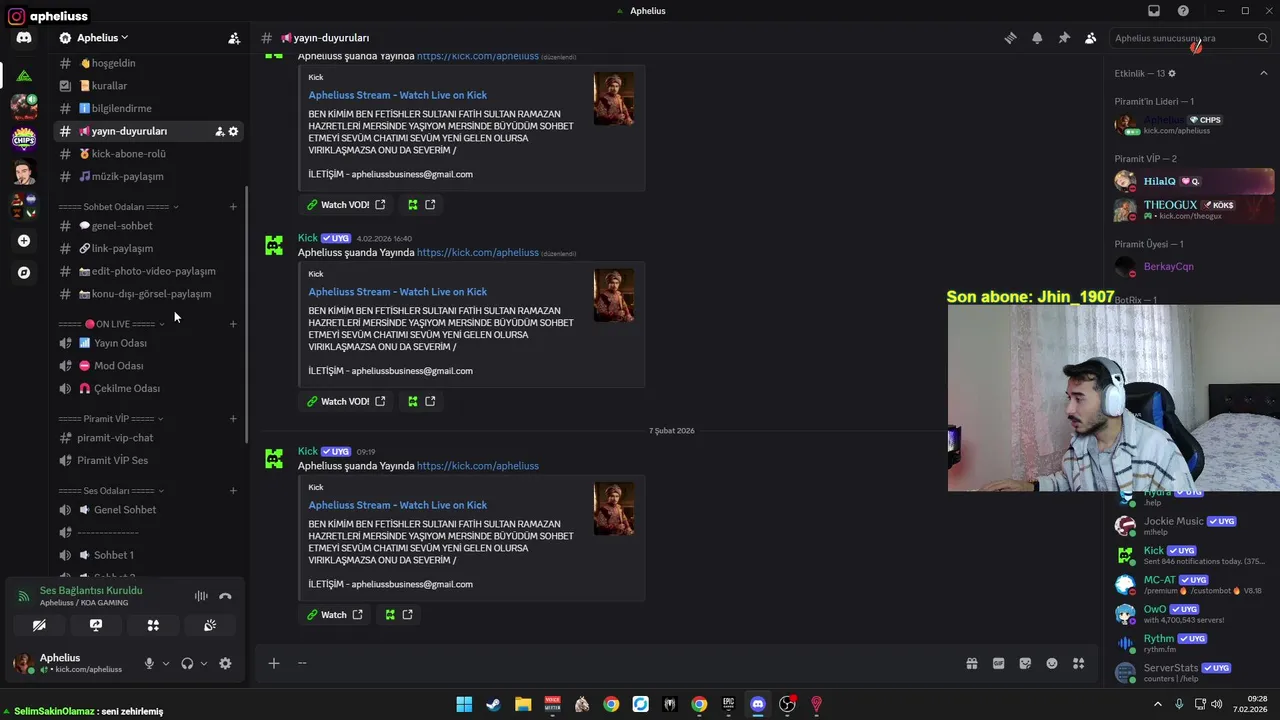Open GIF picker

click(x=998, y=663)
